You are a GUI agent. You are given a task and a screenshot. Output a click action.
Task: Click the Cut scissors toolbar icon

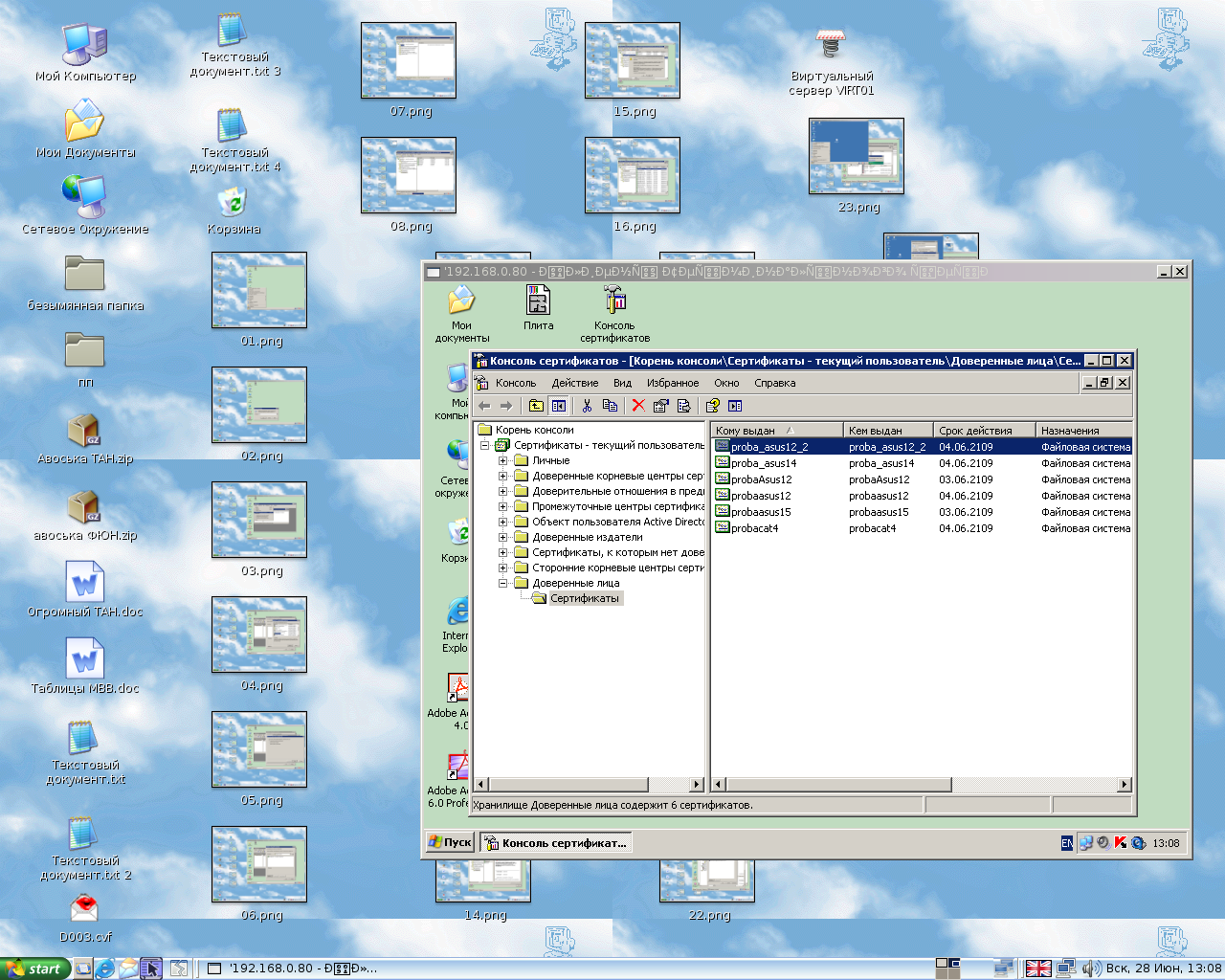click(x=587, y=406)
